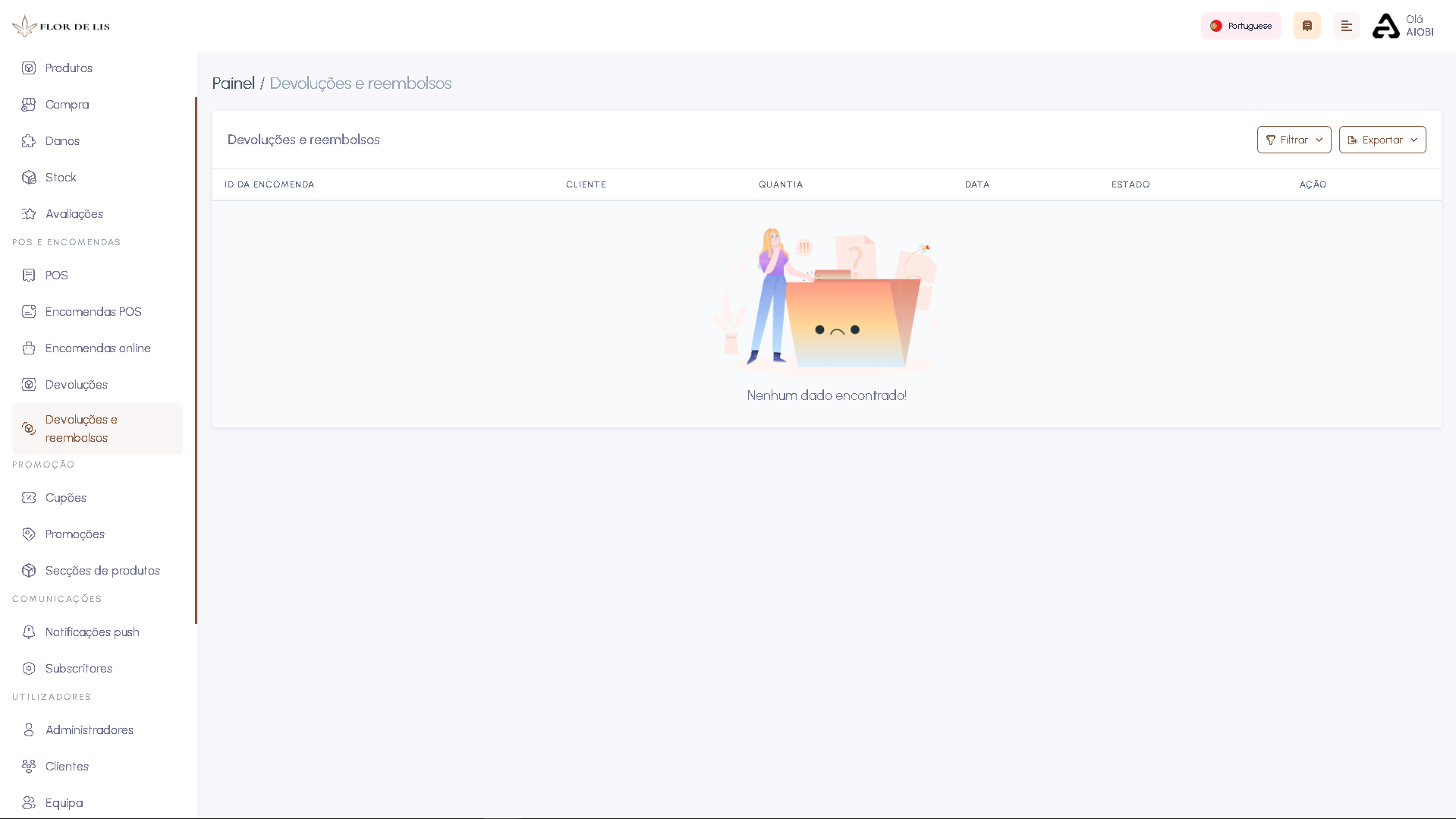The width and height of the screenshot is (1456, 819).
Task: Open Encomendas online using its bag icon
Action: pos(29,348)
